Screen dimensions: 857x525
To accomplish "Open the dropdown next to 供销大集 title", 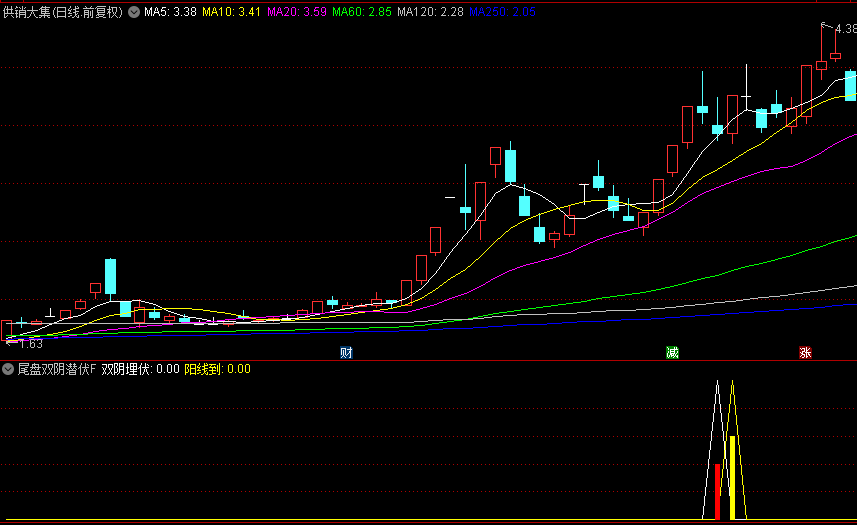I will [134, 13].
